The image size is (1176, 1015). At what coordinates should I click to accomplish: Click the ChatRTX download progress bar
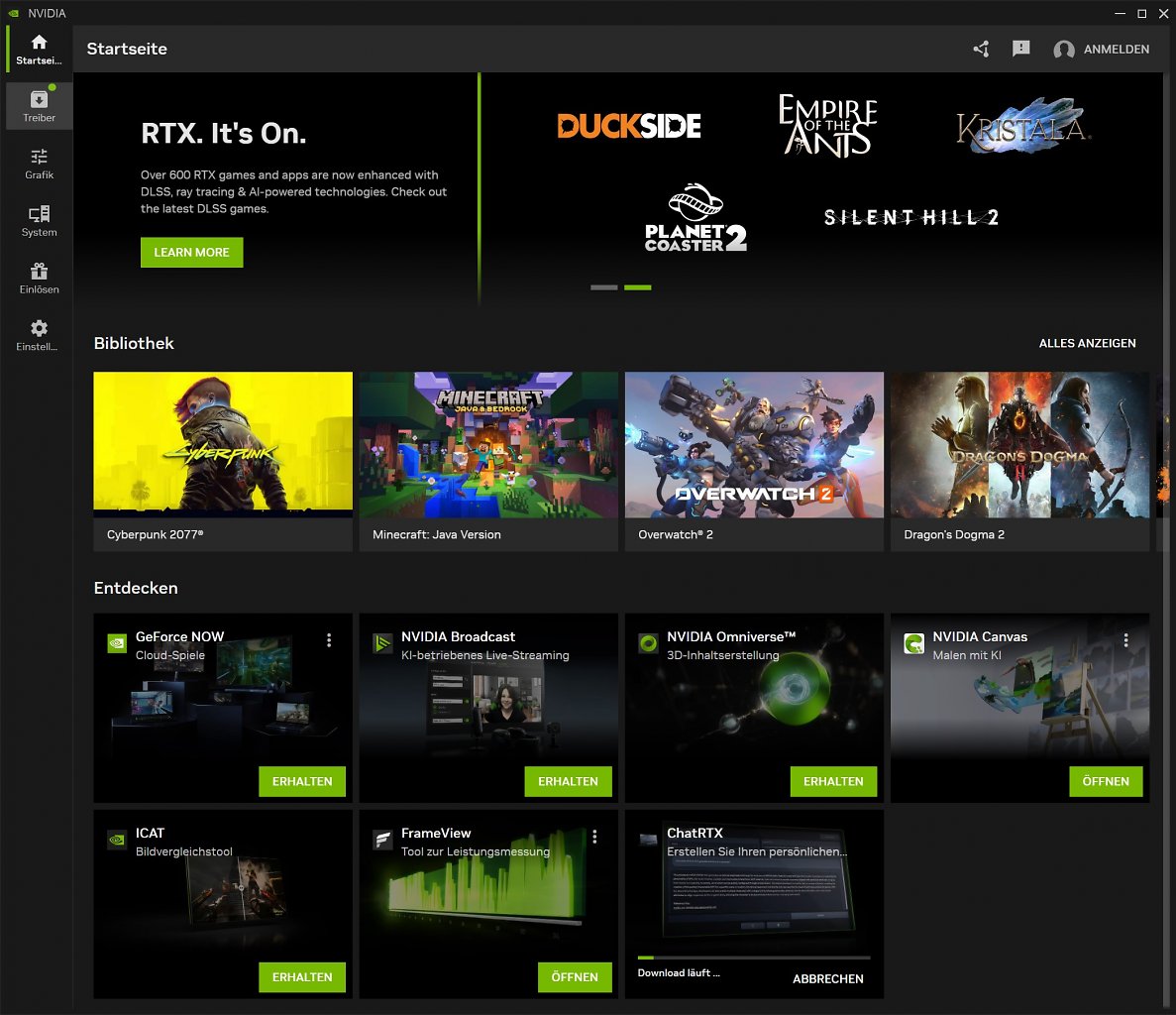coord(754,958)
